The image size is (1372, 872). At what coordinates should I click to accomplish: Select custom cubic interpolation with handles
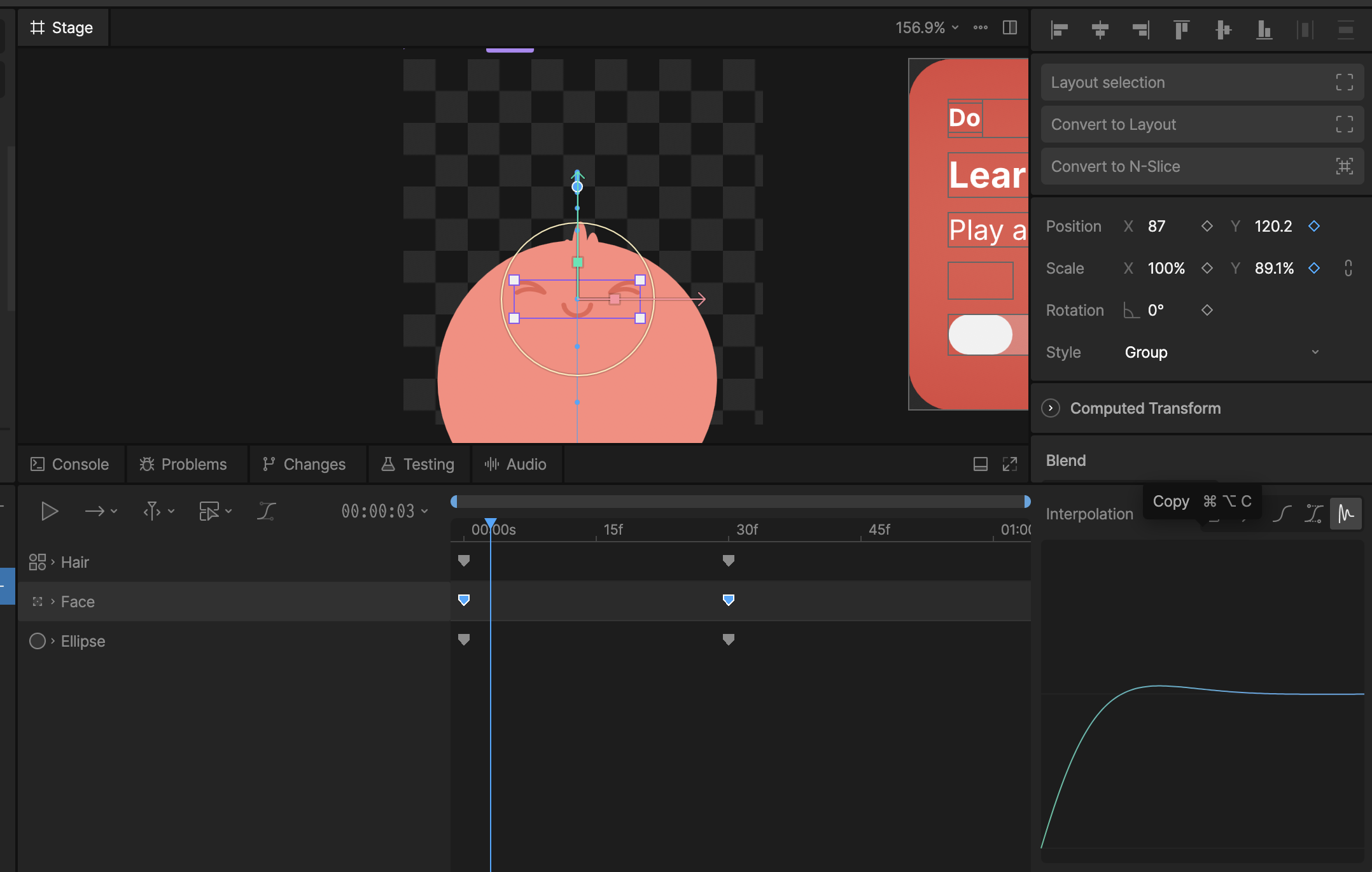coord(1313,514)
